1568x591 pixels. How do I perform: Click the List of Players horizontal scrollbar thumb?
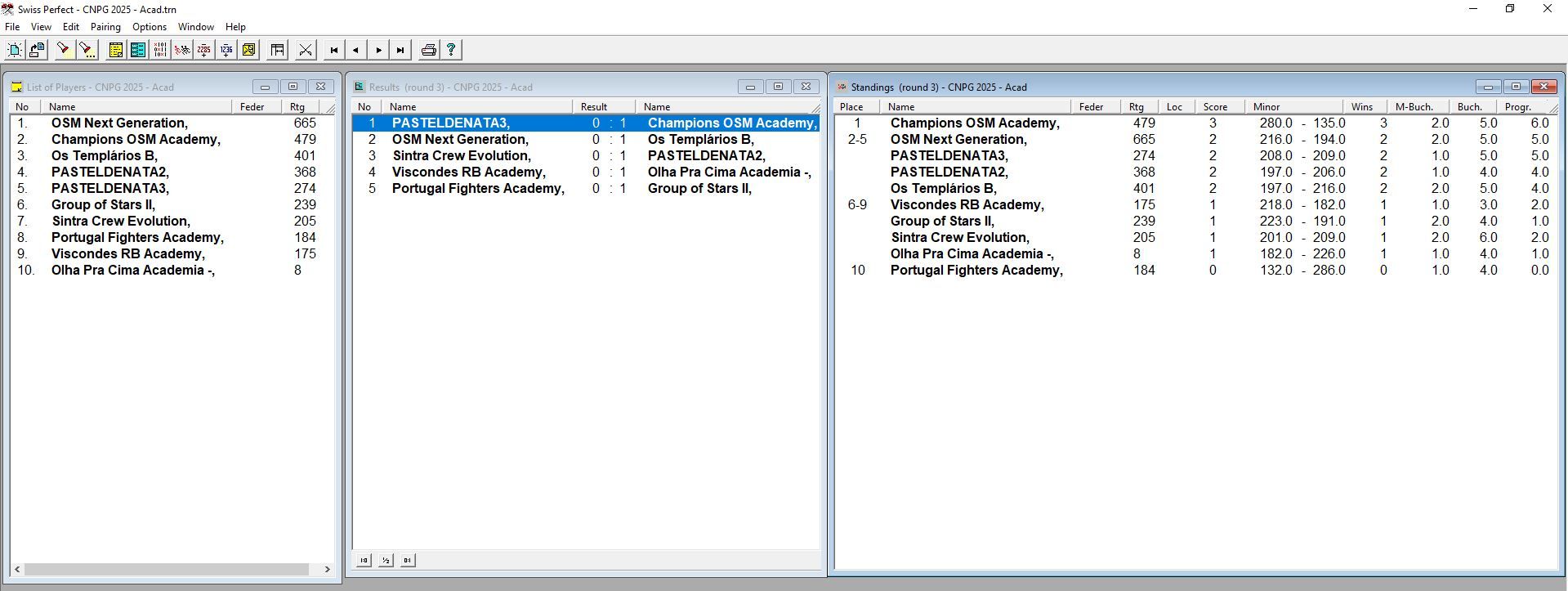(167, 569)
